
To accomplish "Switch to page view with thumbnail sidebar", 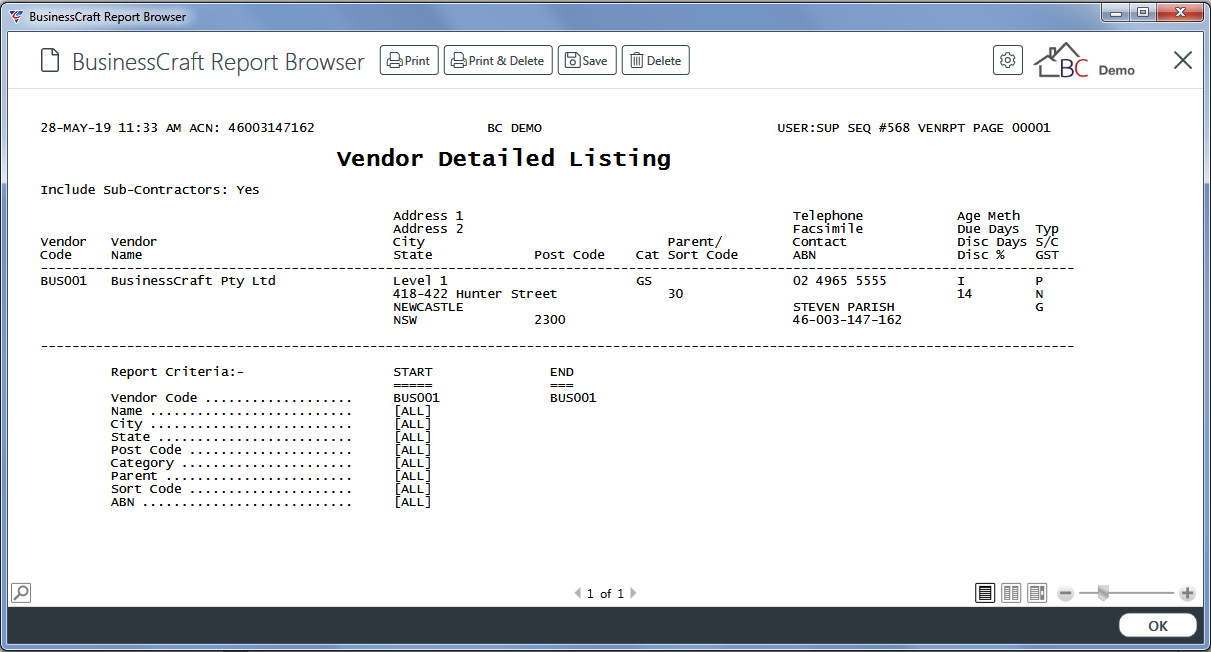I will click(x=1037, y=593).
